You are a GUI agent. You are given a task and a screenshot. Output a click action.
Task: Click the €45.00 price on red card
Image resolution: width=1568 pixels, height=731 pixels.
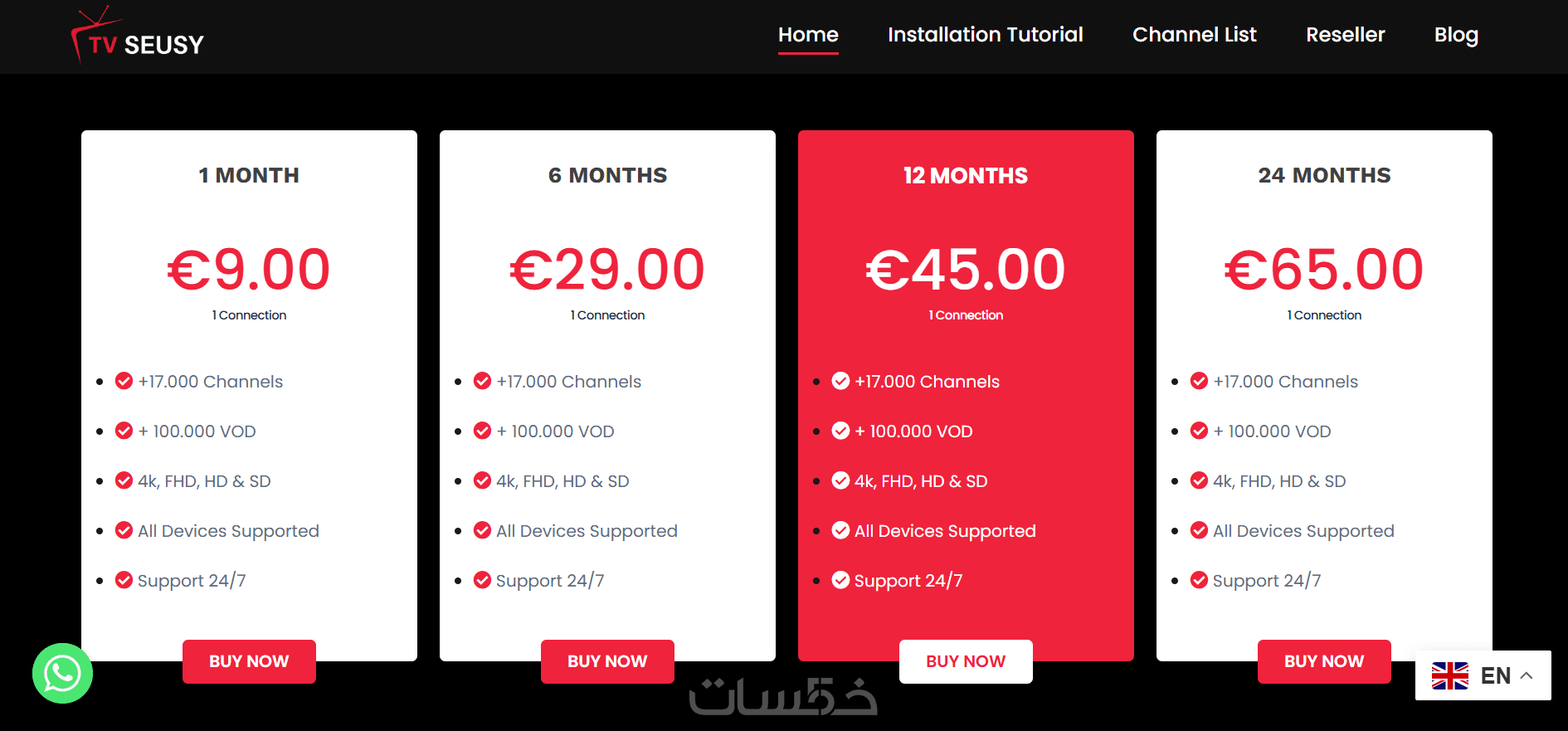966,270
